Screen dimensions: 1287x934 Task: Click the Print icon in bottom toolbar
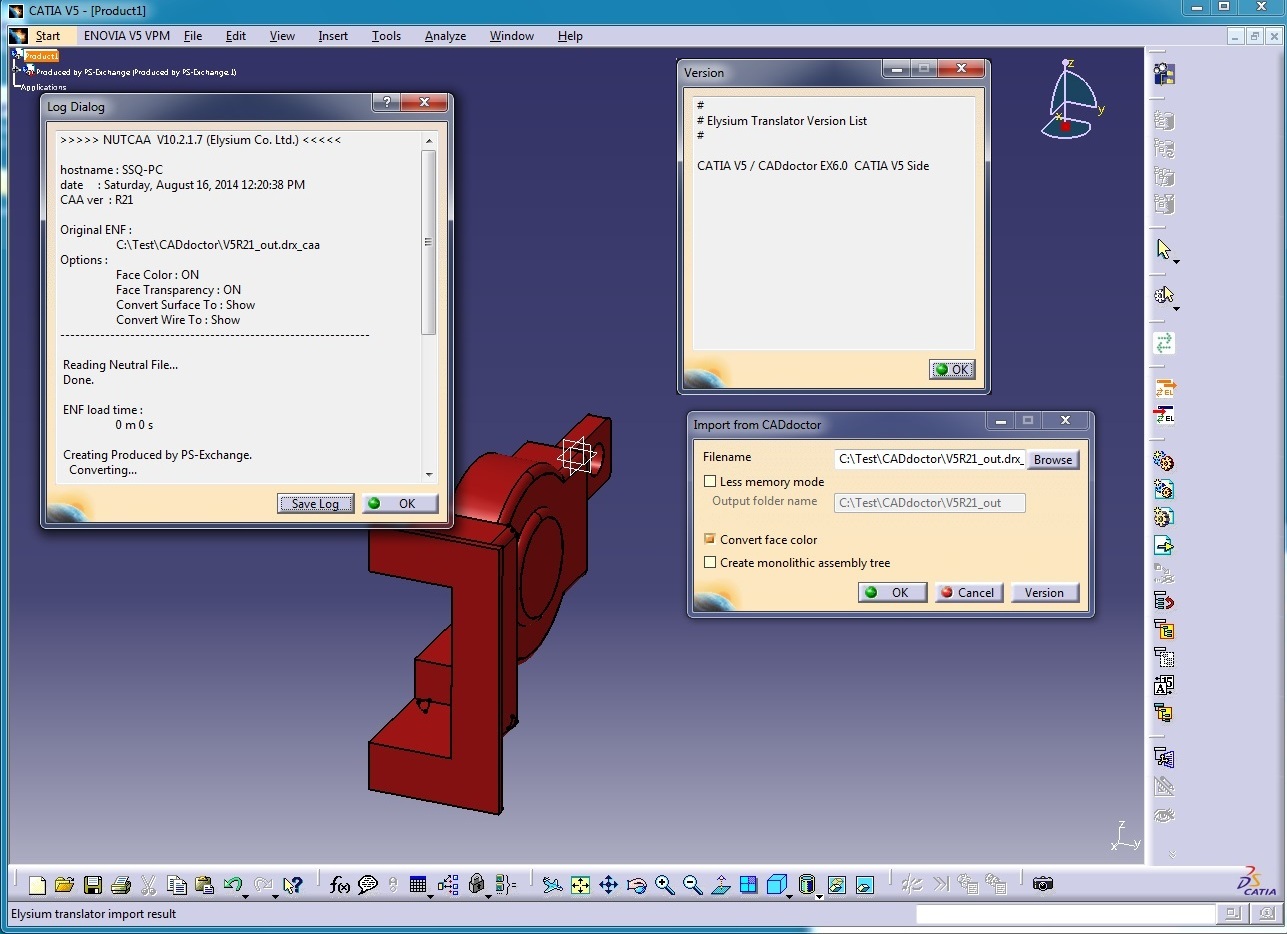tap(121, 885)
